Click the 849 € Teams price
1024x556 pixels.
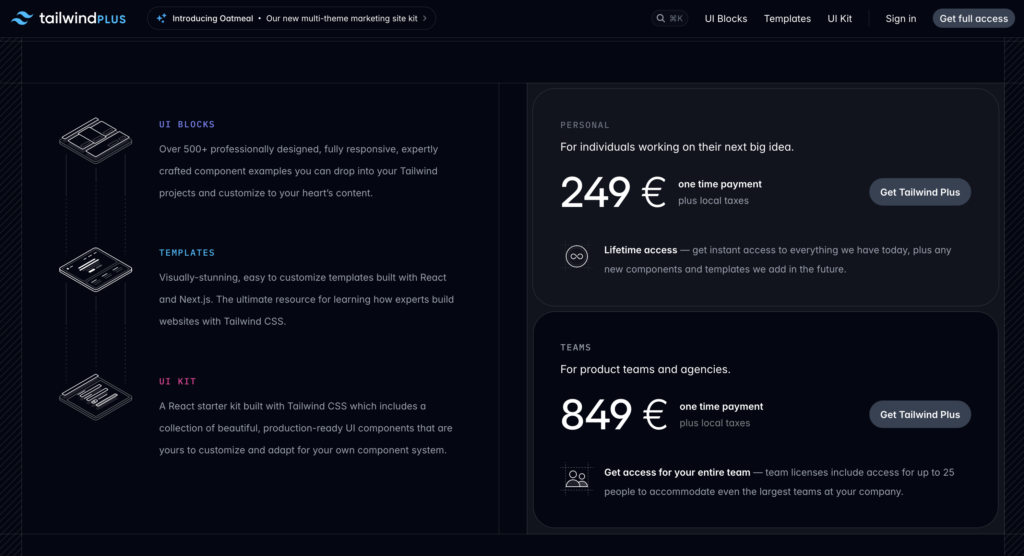point(613,414)
